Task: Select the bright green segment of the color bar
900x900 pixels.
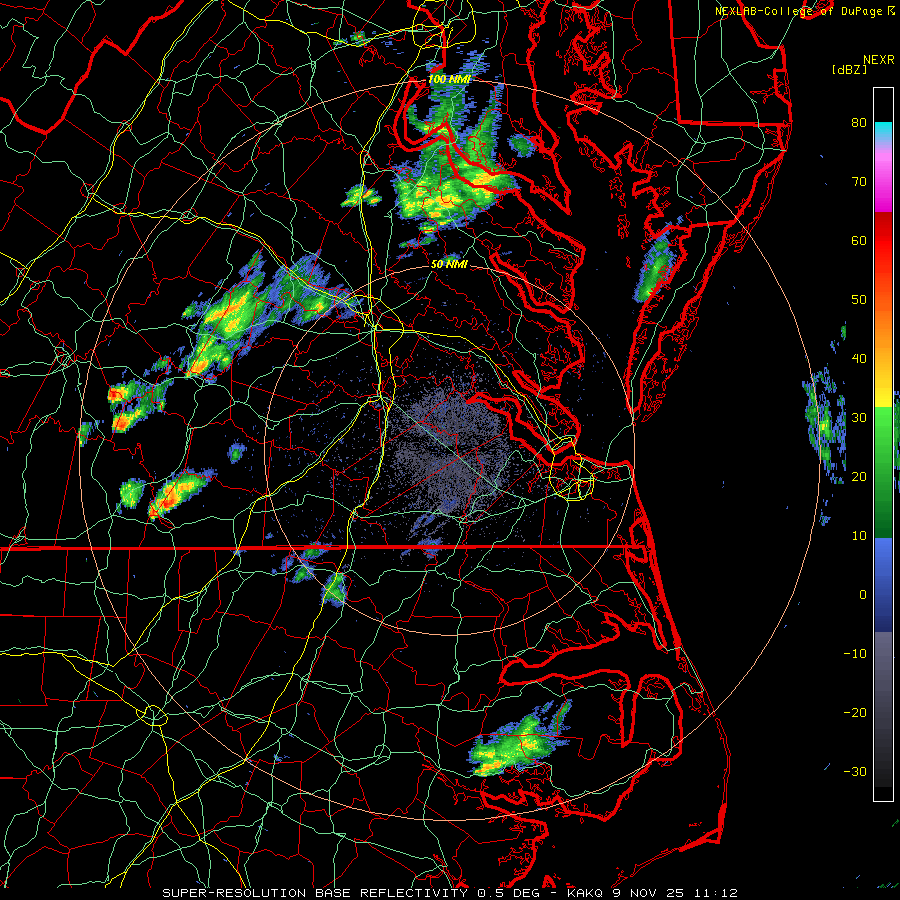Action: point(883,436)
